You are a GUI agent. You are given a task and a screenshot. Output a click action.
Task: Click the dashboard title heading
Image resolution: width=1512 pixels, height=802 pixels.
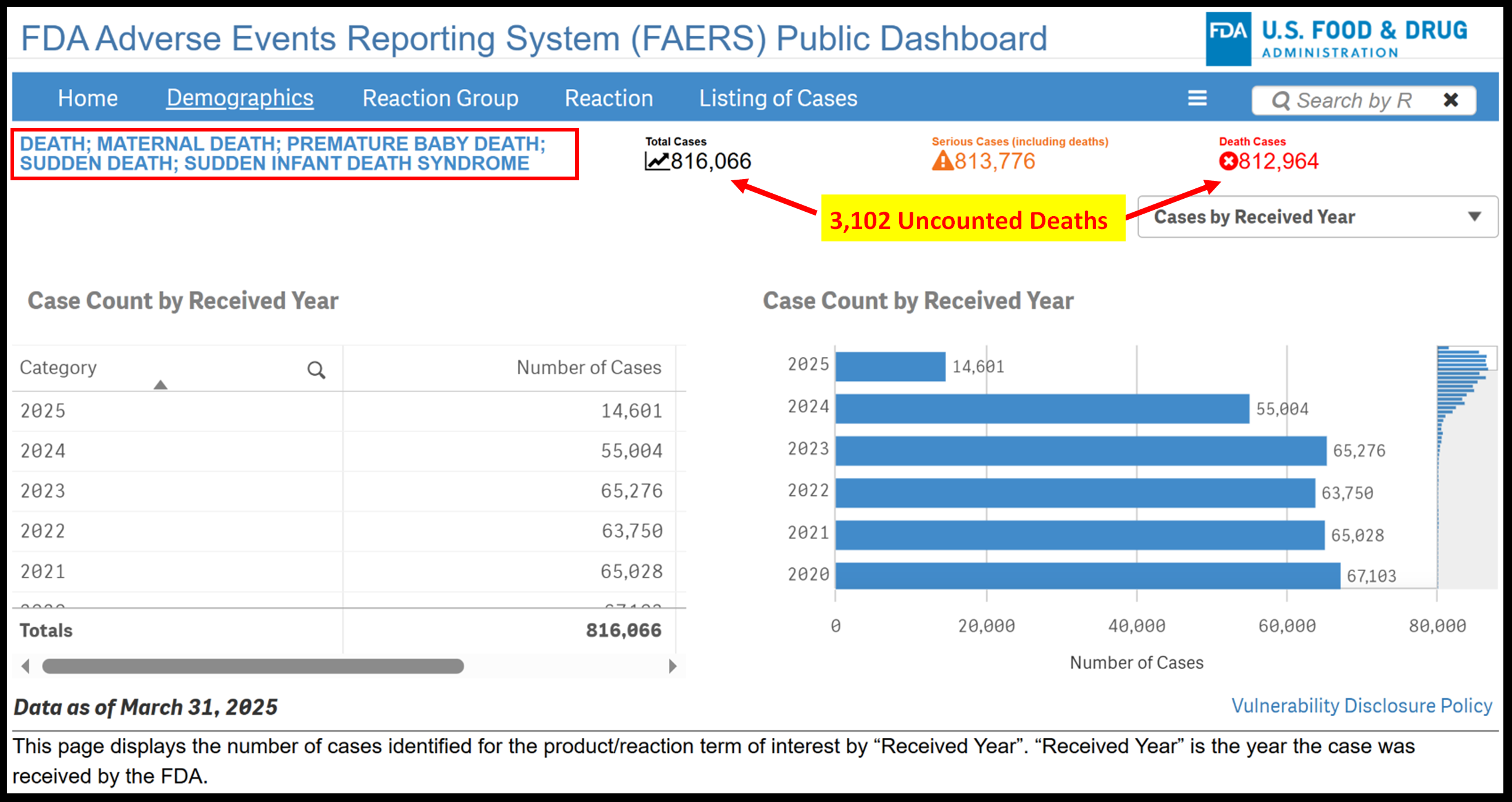534,39
